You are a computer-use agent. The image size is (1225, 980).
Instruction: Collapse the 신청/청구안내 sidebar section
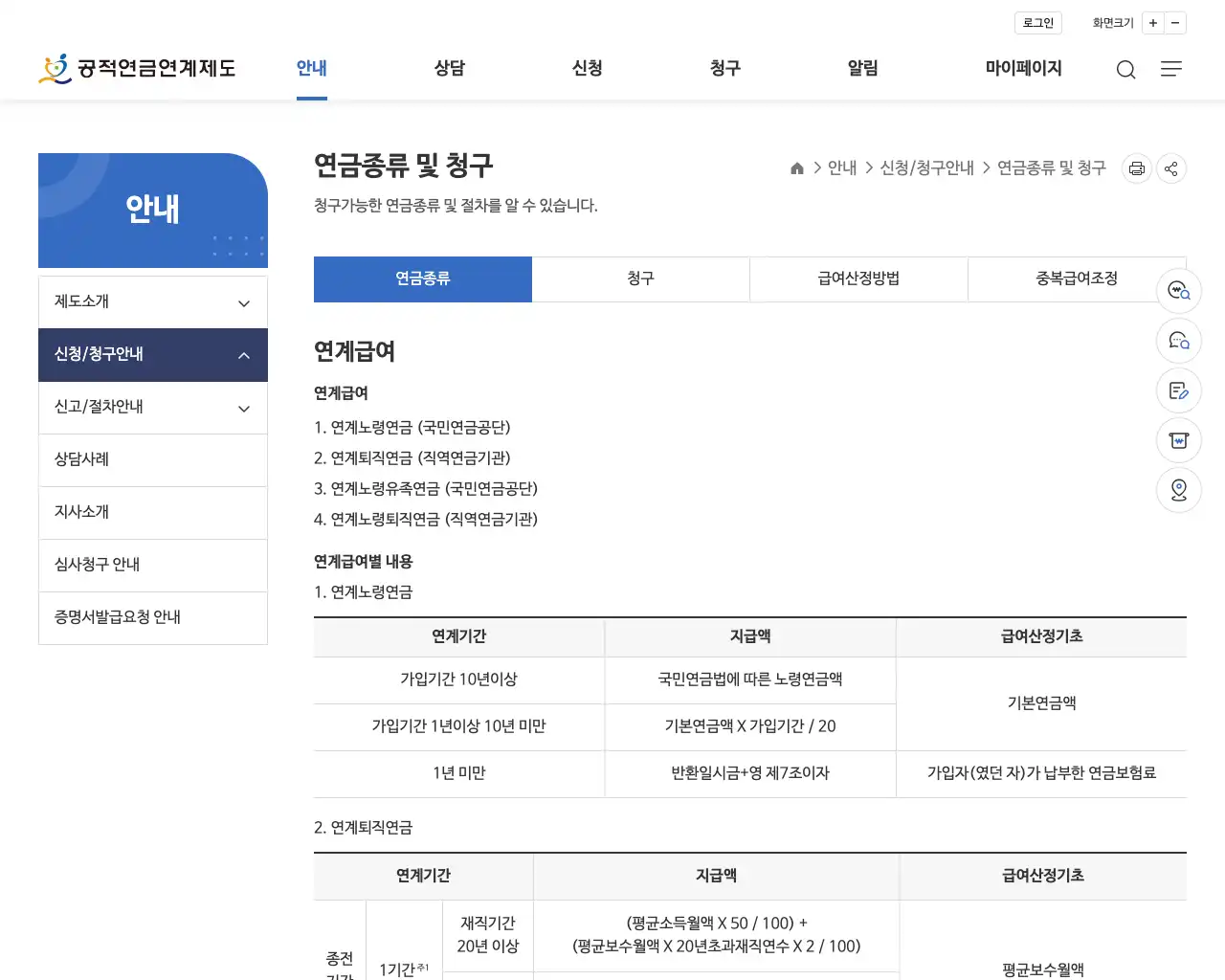pos(152,354)
